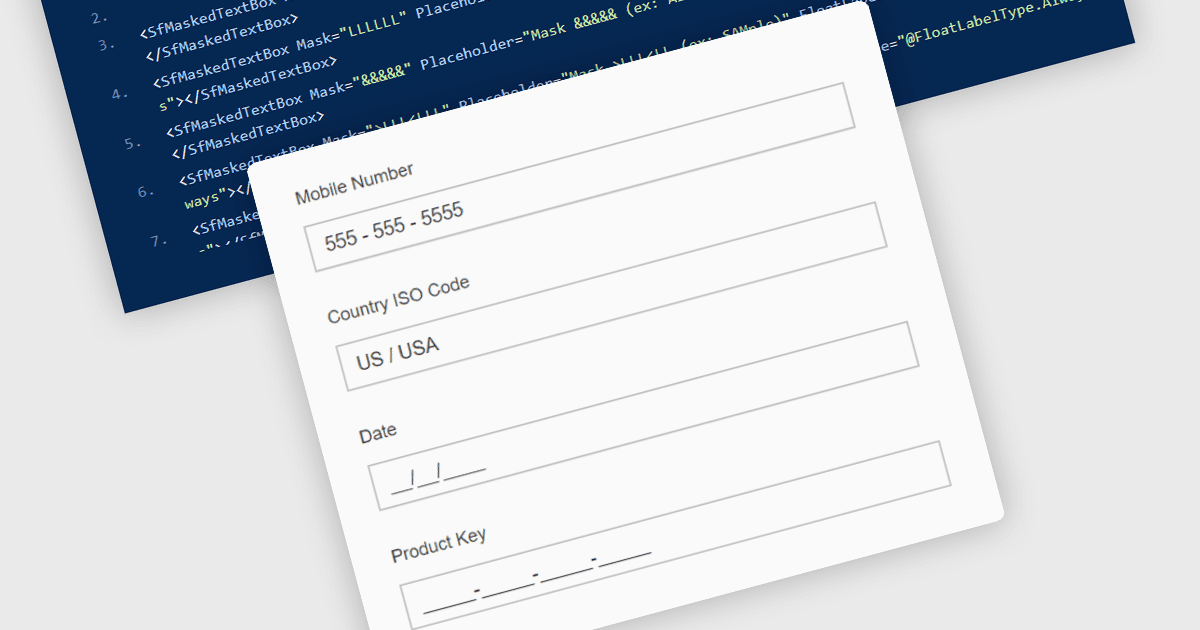The height and width of the screenshot is (630, 1200).
Task: Click into the Mobile Number input field
Action: point(595,237)
